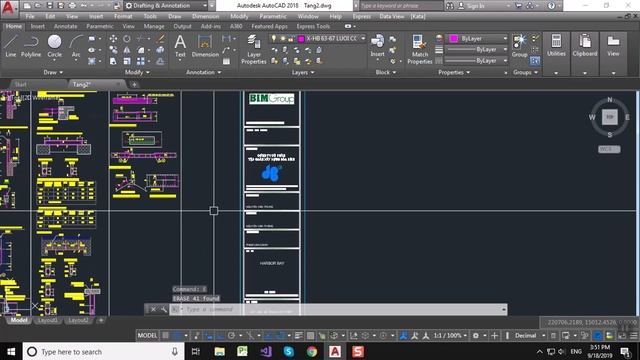Switch to the Layout1 tab

(48, 320)
